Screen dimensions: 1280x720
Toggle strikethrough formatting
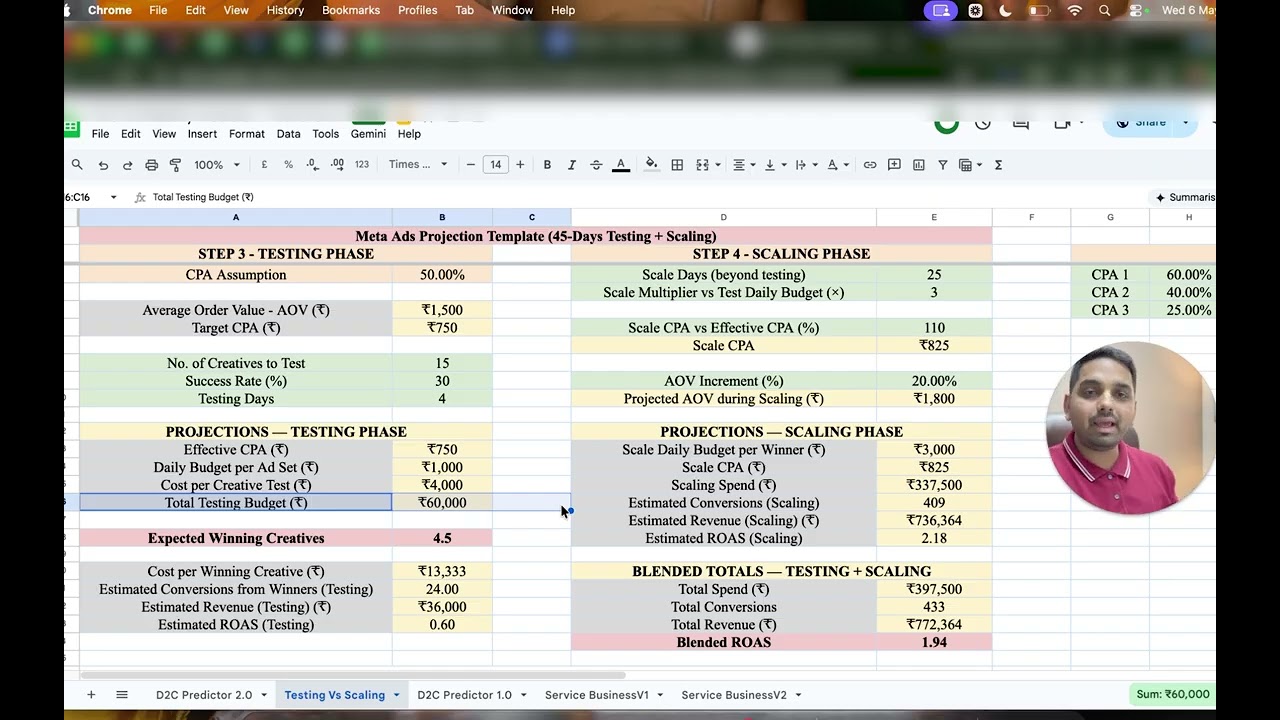pyautogui.click(x=596, y=165)
